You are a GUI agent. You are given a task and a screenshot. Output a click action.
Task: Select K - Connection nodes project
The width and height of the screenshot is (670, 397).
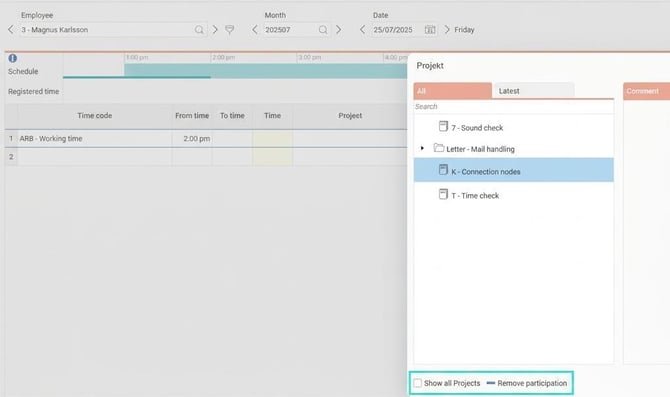pyautogui.click(x=514, y=170)
